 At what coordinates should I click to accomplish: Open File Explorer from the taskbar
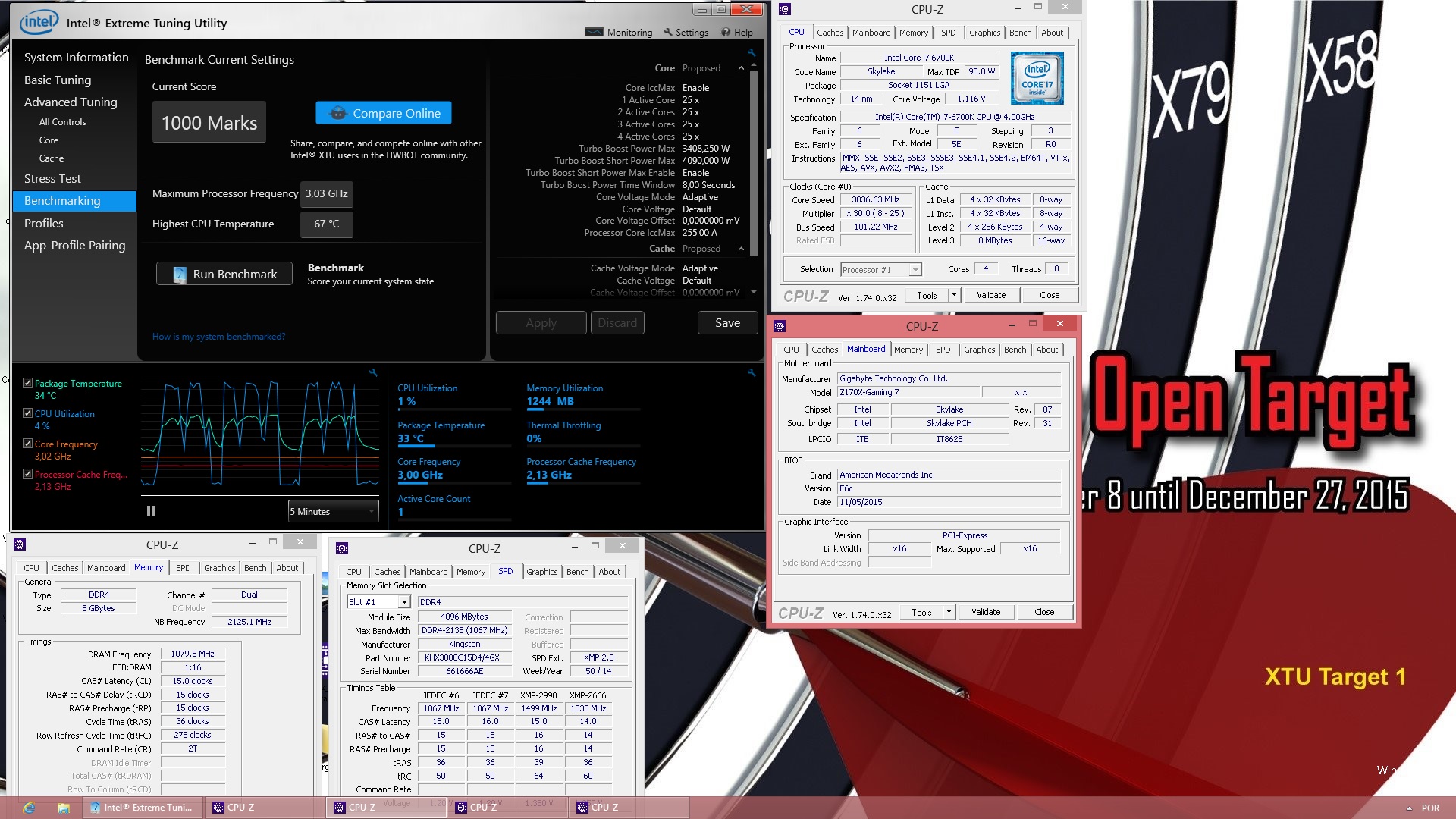(64, 808)
